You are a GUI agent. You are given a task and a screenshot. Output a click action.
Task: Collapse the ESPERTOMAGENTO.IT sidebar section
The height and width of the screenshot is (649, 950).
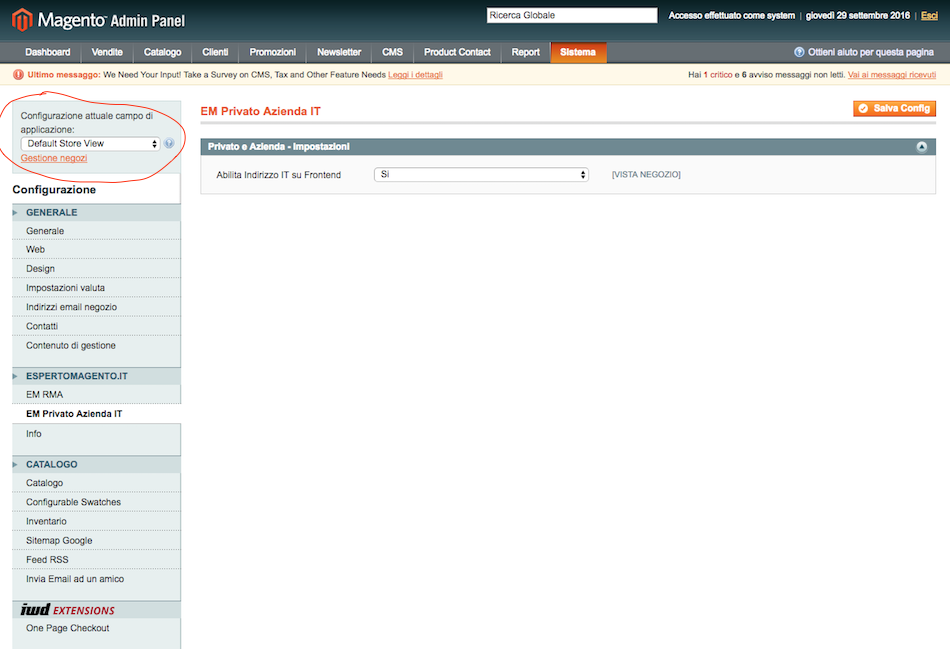[96, 376]
